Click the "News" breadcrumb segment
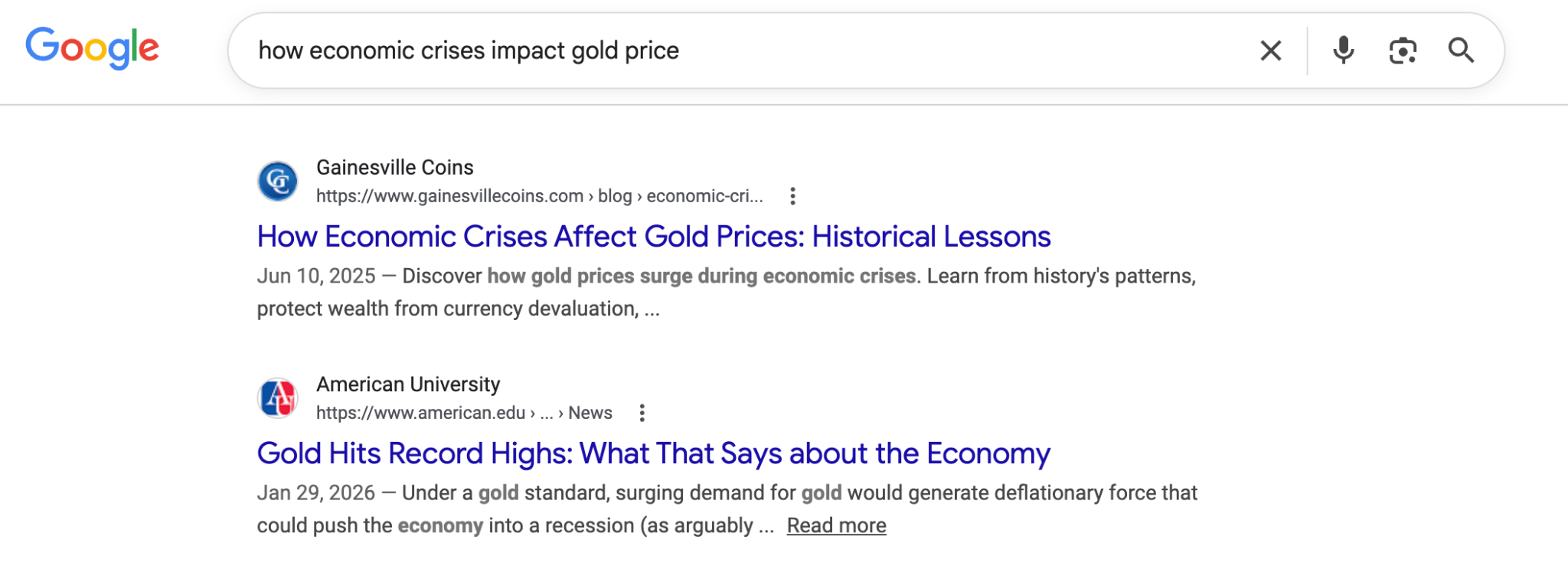This screenshot has width=1568, height=579. pos(592,413)
